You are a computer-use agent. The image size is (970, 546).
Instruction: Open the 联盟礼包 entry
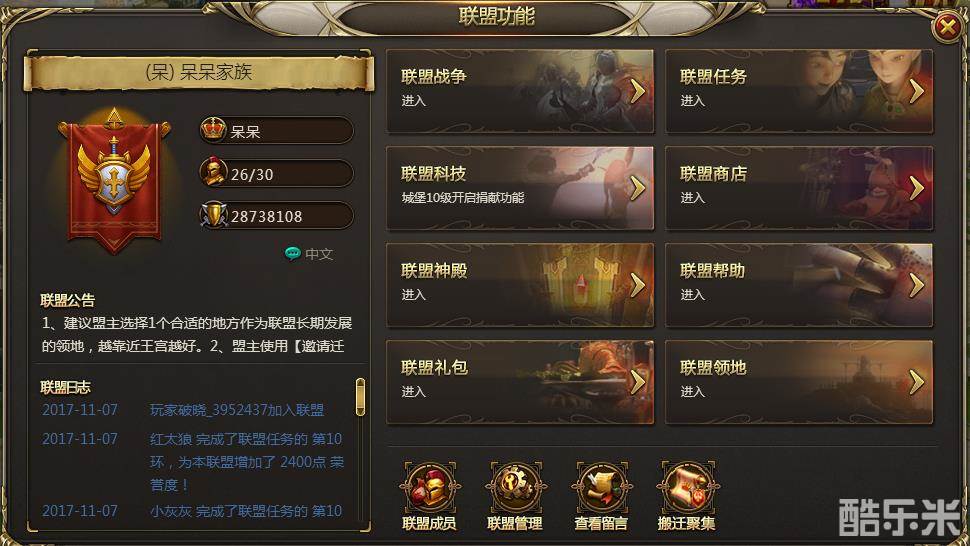click(520, 382)
